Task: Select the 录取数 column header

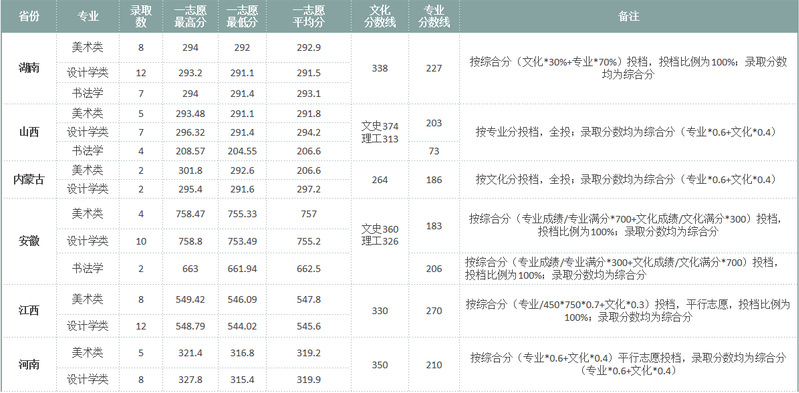Action: click(141, 16)
